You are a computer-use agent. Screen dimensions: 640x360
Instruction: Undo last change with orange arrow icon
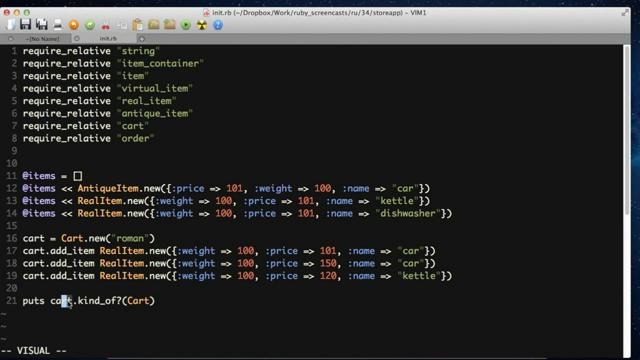pos(74,25)
